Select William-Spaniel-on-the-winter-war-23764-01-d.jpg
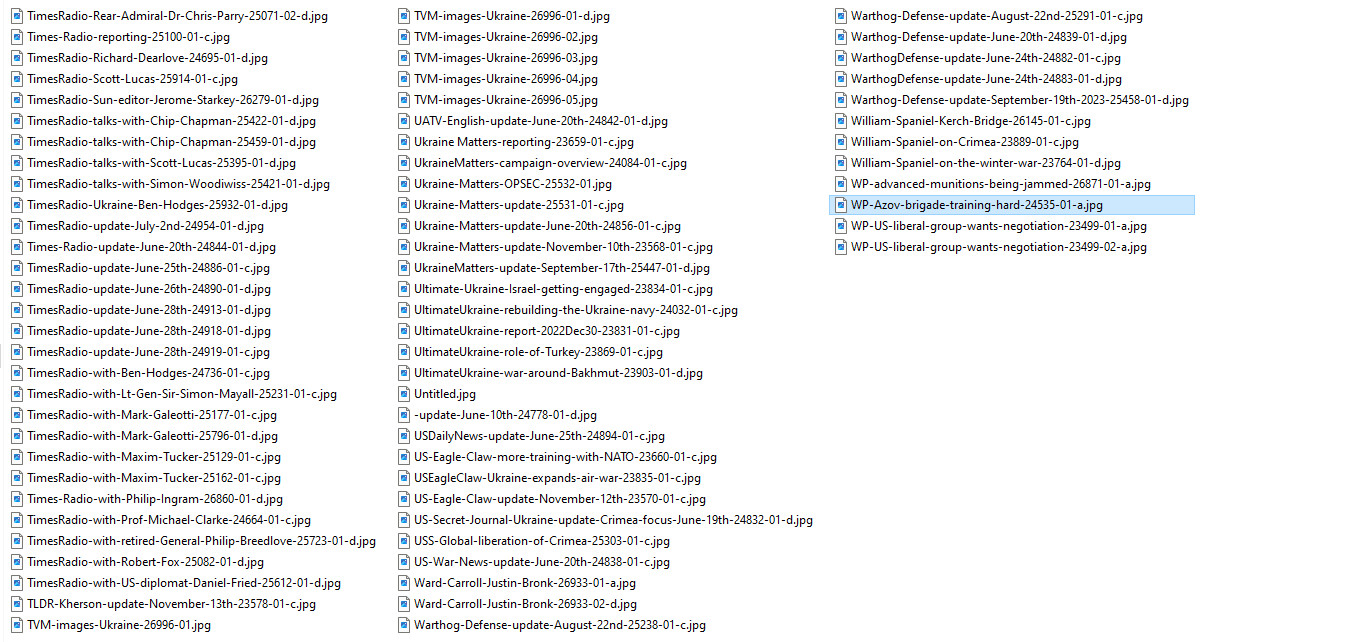1345x642 pixels. [x=986, y=163]
